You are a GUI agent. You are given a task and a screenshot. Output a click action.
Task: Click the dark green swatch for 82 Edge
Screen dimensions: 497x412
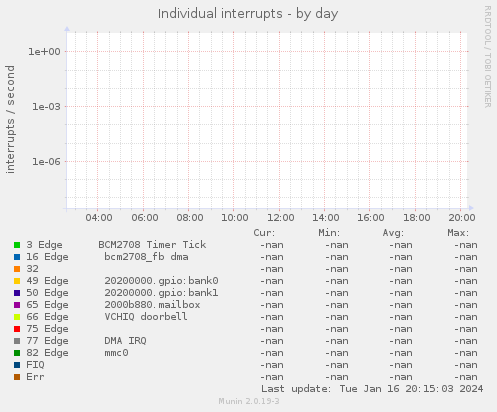[17, 353]
